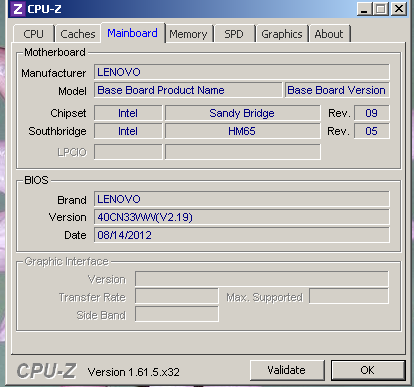The image size is (414, 387).
Task: Open the Caches tab
Action: [x=78, y=34]
